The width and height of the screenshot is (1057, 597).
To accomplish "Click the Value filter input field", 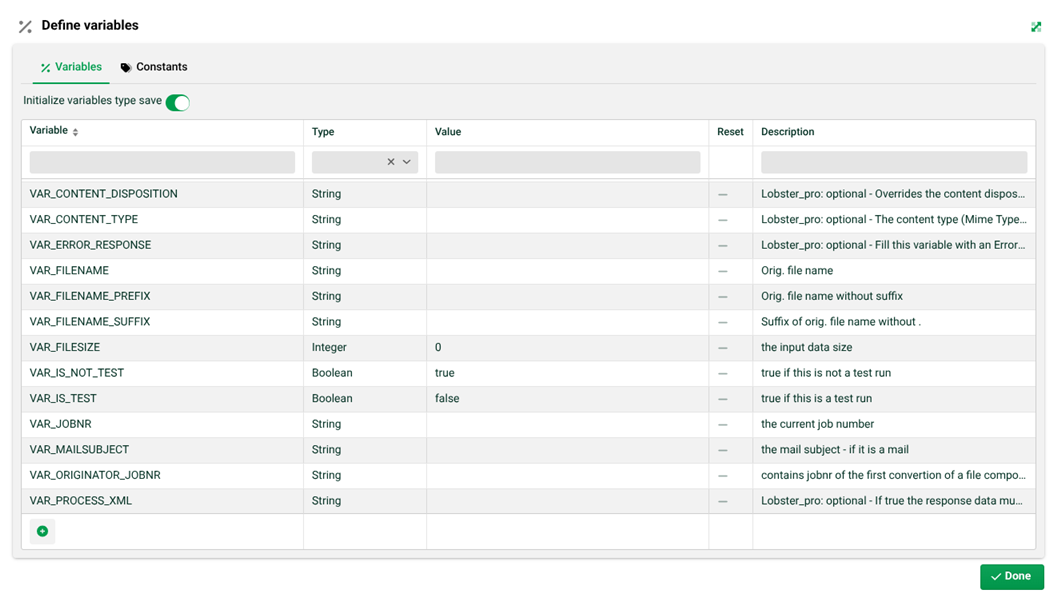I will point(568,162).
